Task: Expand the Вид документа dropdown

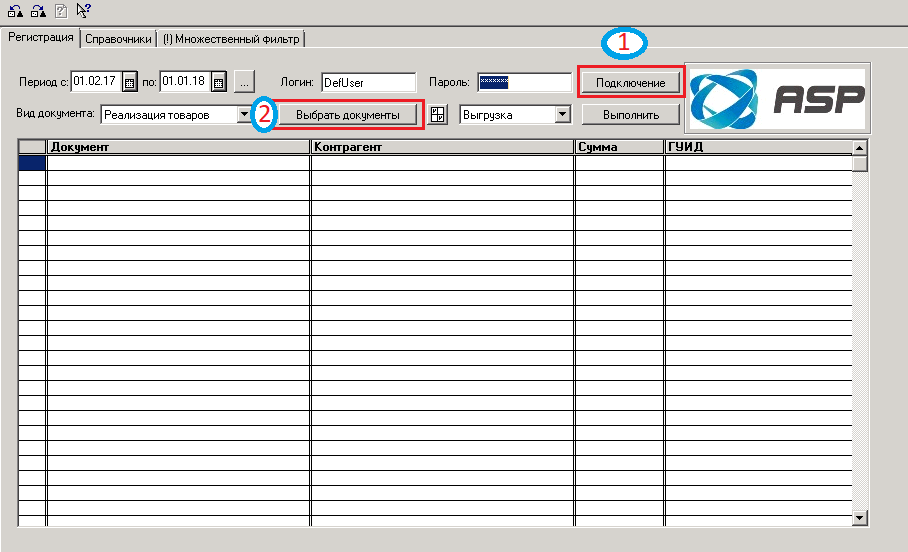Action: tap(244, 115)
